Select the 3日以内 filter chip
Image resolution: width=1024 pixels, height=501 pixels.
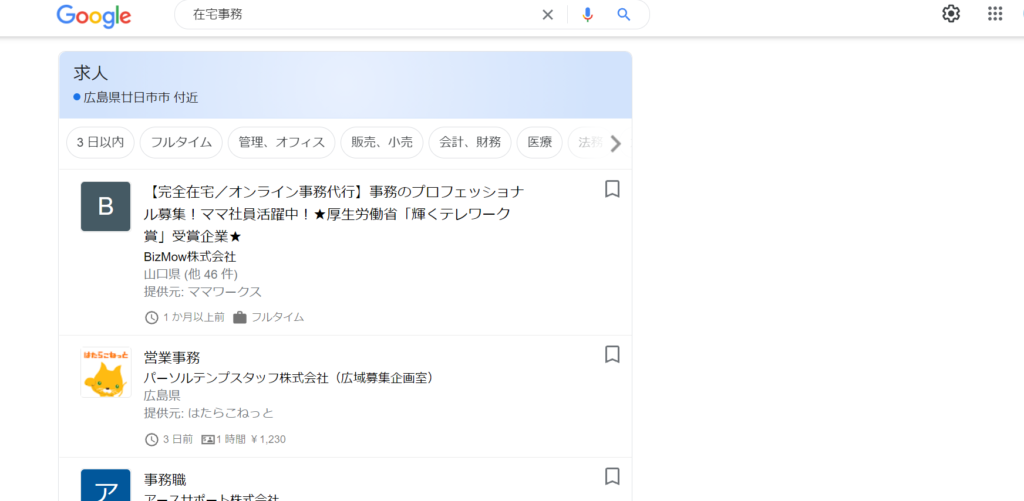pyautogui.click(x=100, y=142)
